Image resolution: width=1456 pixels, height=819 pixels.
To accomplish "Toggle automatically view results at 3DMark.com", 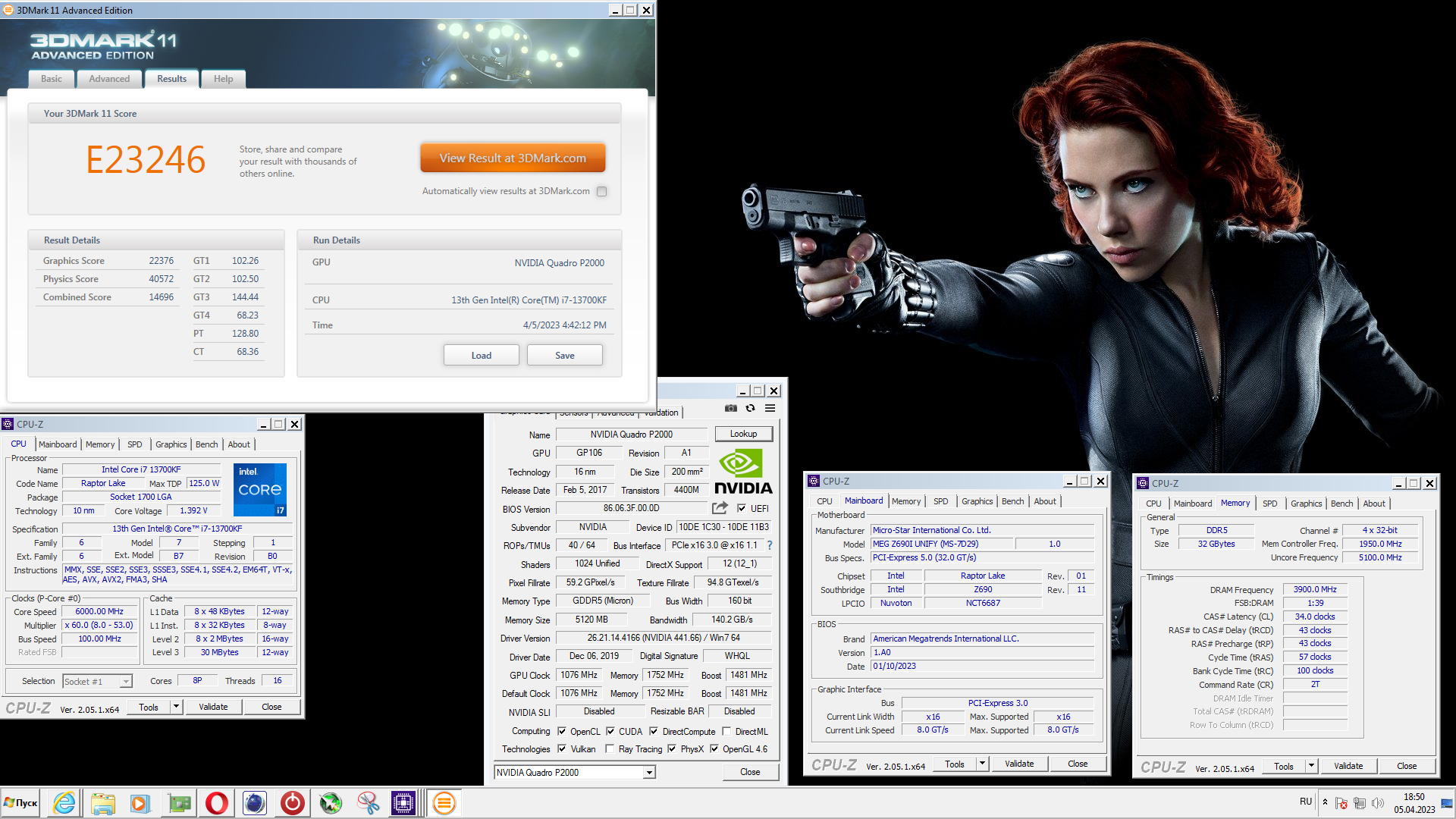I will [602, 192].
